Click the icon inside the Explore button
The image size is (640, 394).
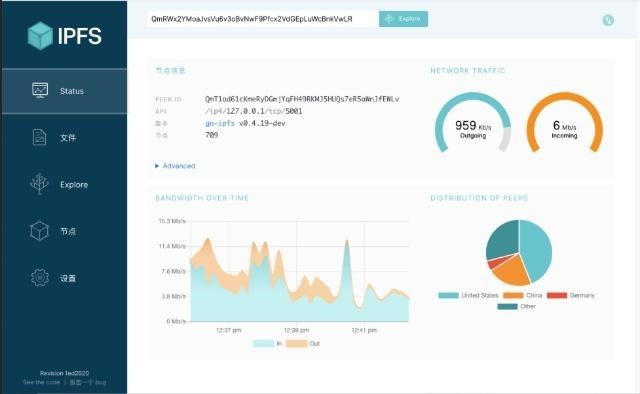click(389, 19)
